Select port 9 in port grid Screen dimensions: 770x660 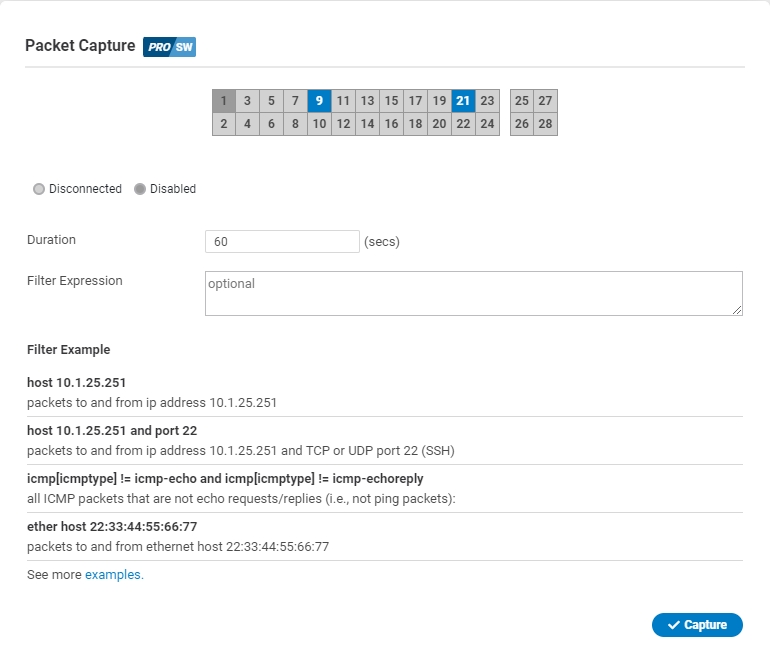tap(319, 101)
